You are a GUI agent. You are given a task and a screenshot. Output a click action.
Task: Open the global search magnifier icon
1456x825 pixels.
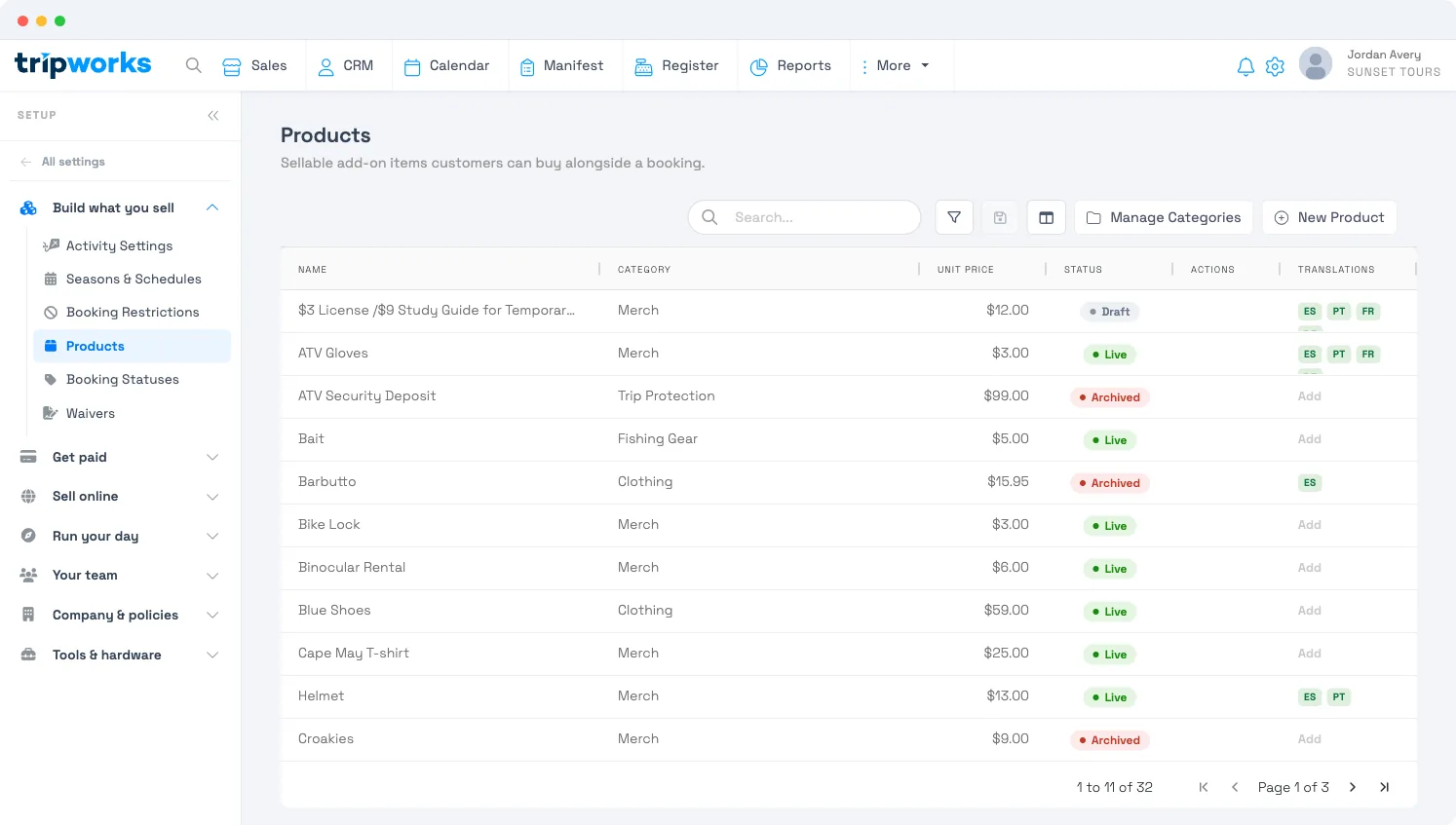click(x=194, y=65)
